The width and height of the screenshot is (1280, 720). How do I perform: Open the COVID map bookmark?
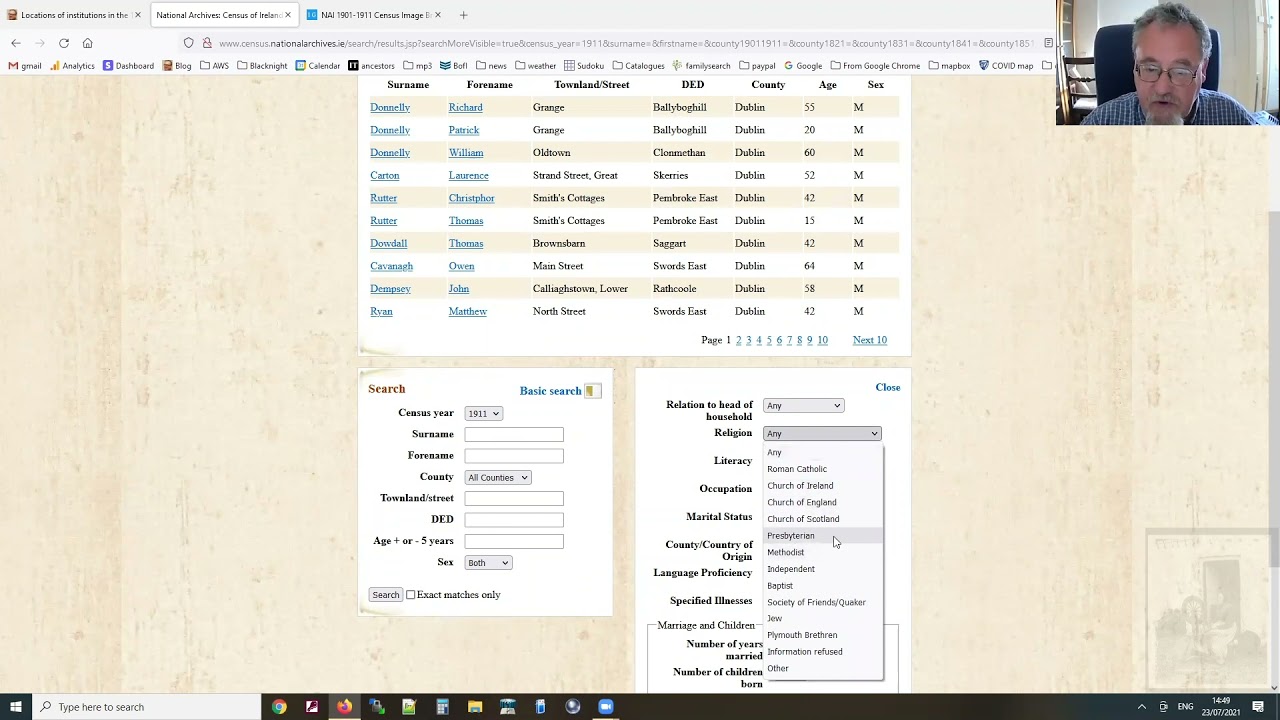pyautogui.click(x=1006, y=66)
